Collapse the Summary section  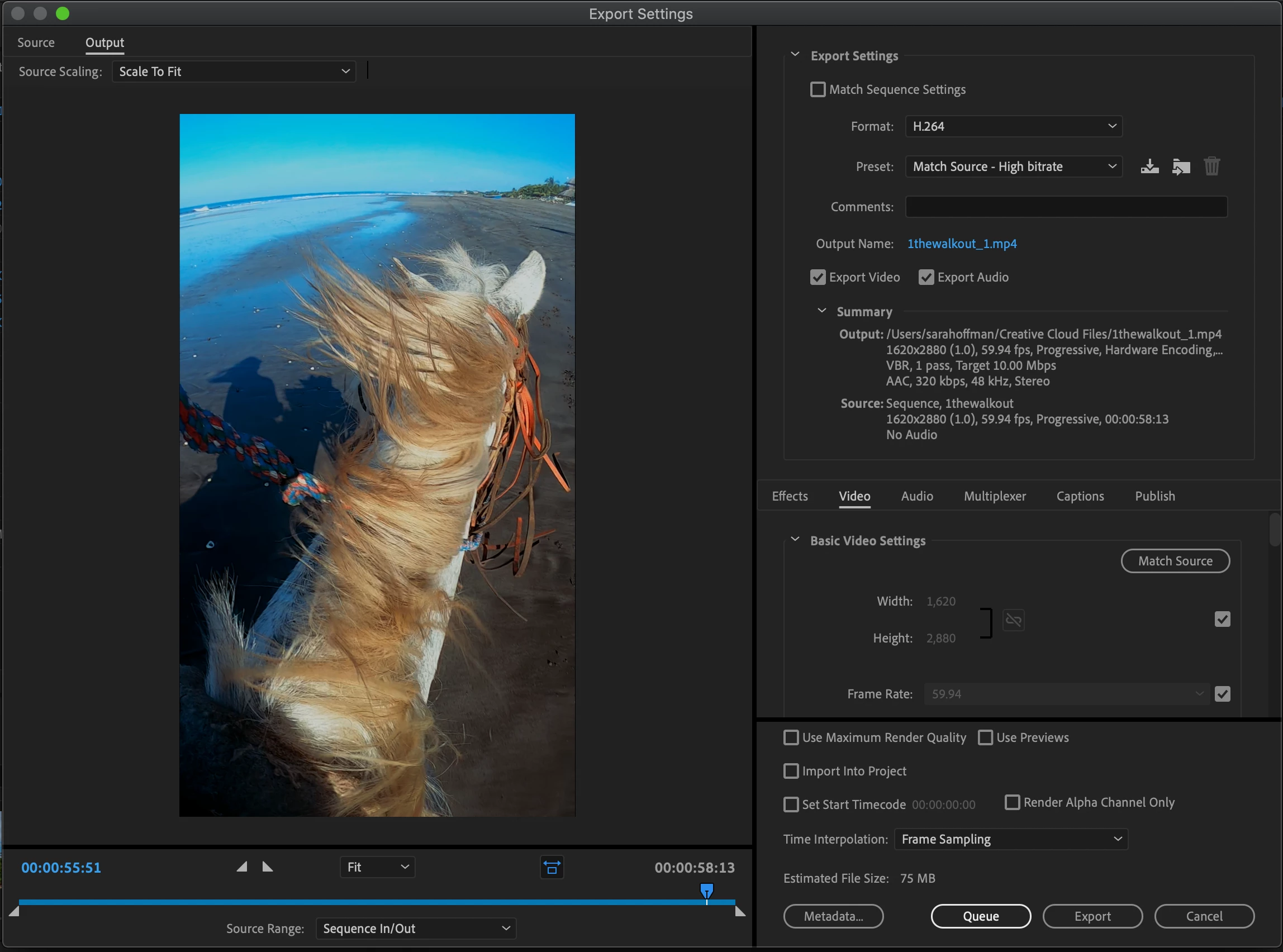point(821,311)
